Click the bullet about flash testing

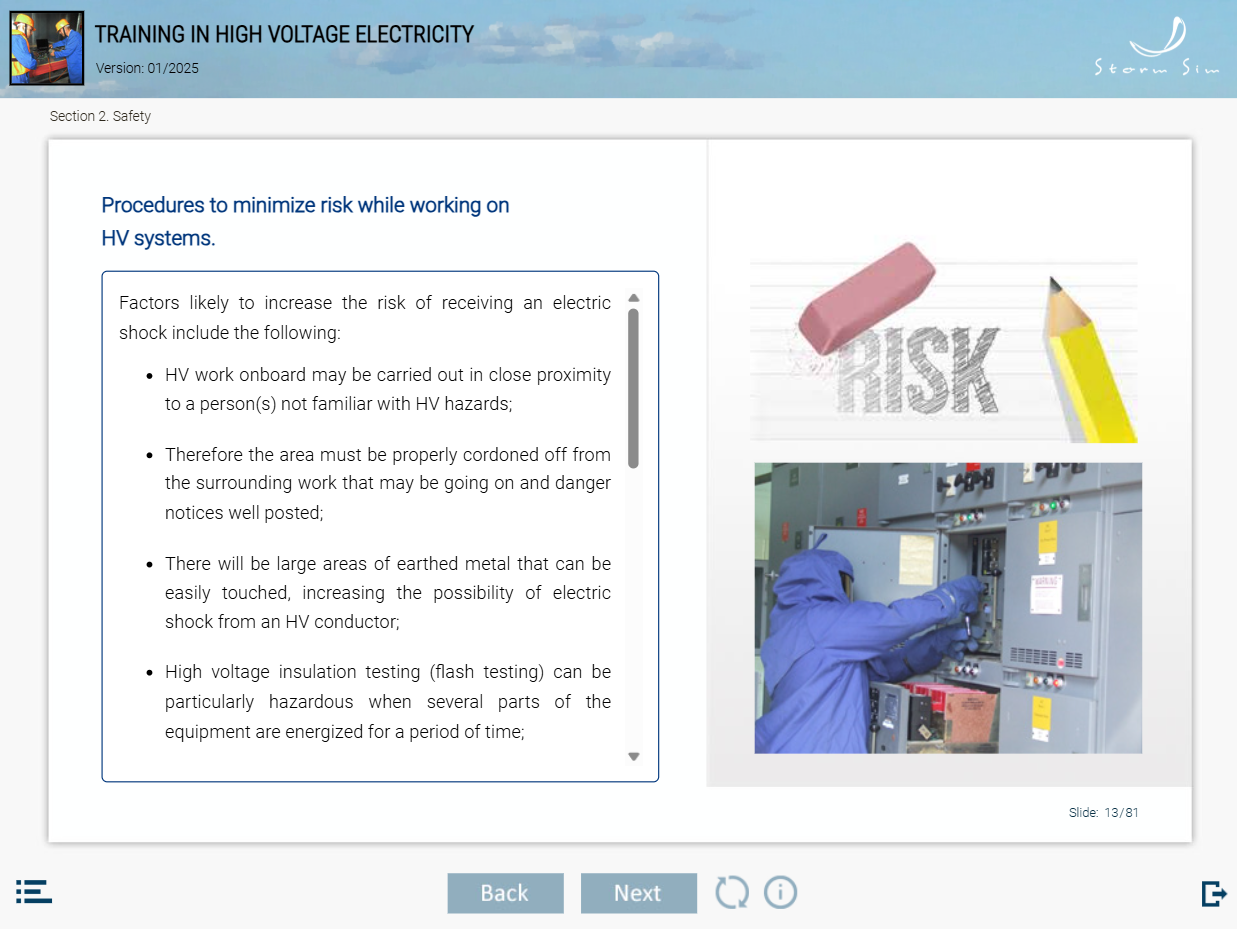click(x=388, y=701)
